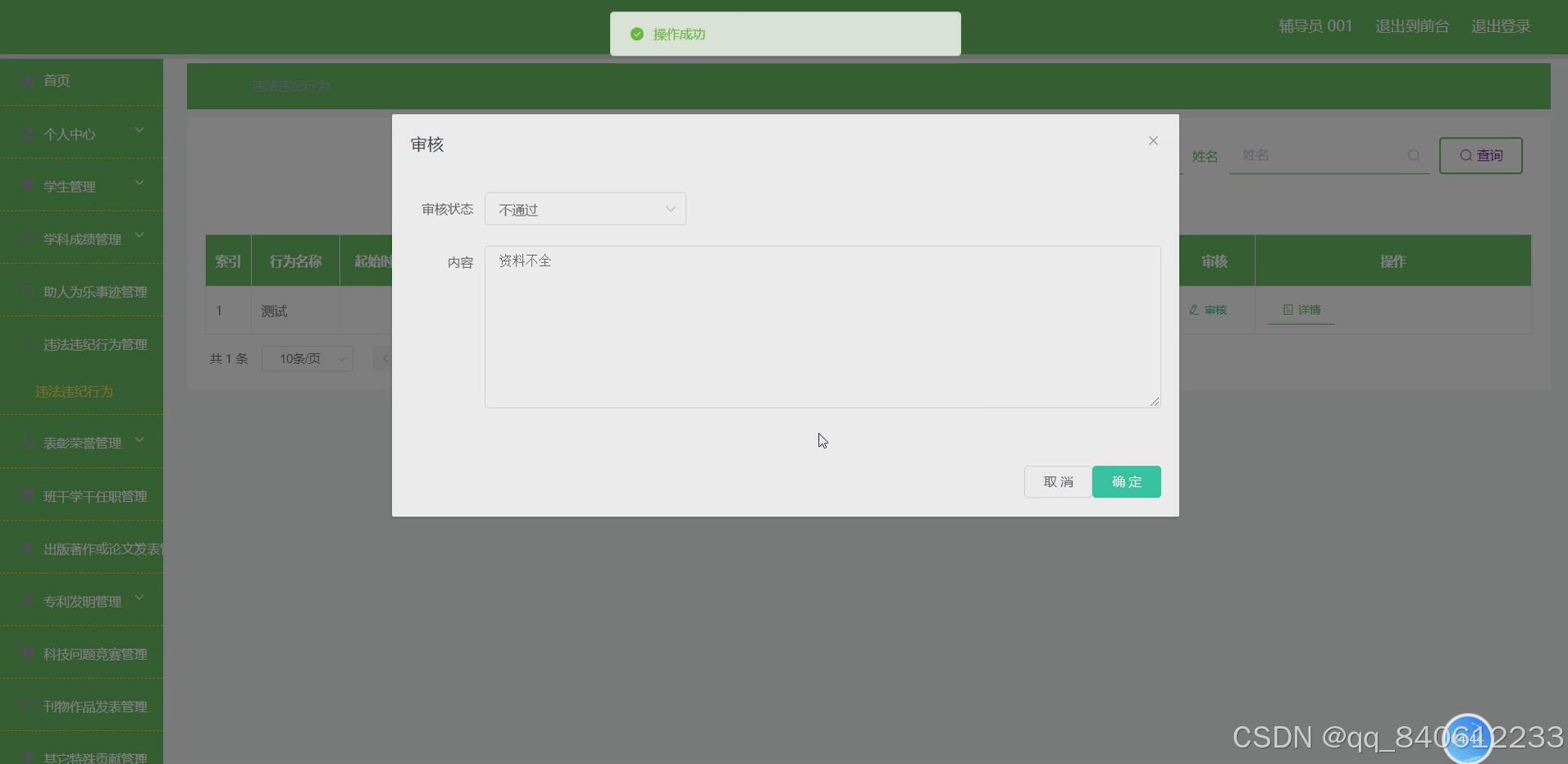Close the 审核 dialog with the X
The image size is (1568, 764).
(x=1153, y=141)
